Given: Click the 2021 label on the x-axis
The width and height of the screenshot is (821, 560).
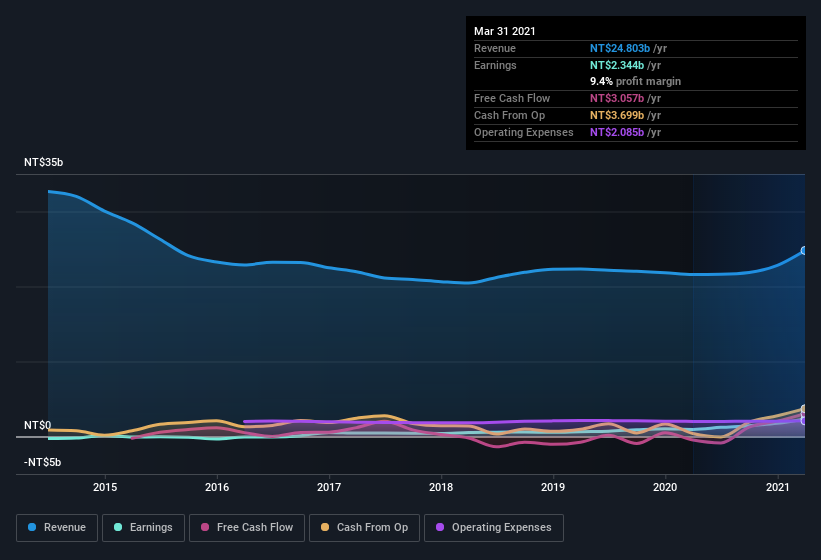Looking at the screenshot, I should (x=778, y=487).
